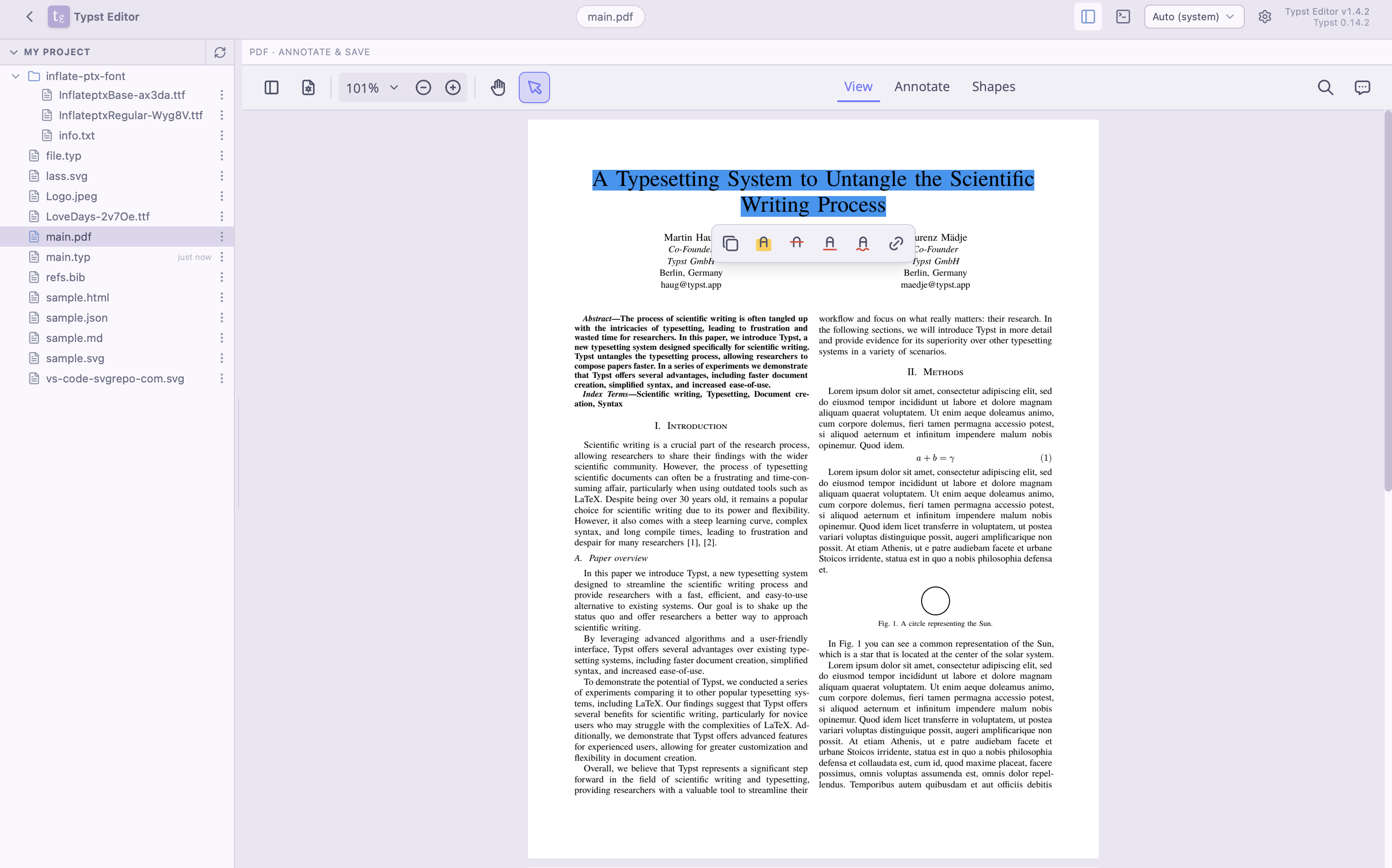Viewport: 1392px width, 868px height.
Task: Copy the selected text using the popup
Action: tap(731, 243)
